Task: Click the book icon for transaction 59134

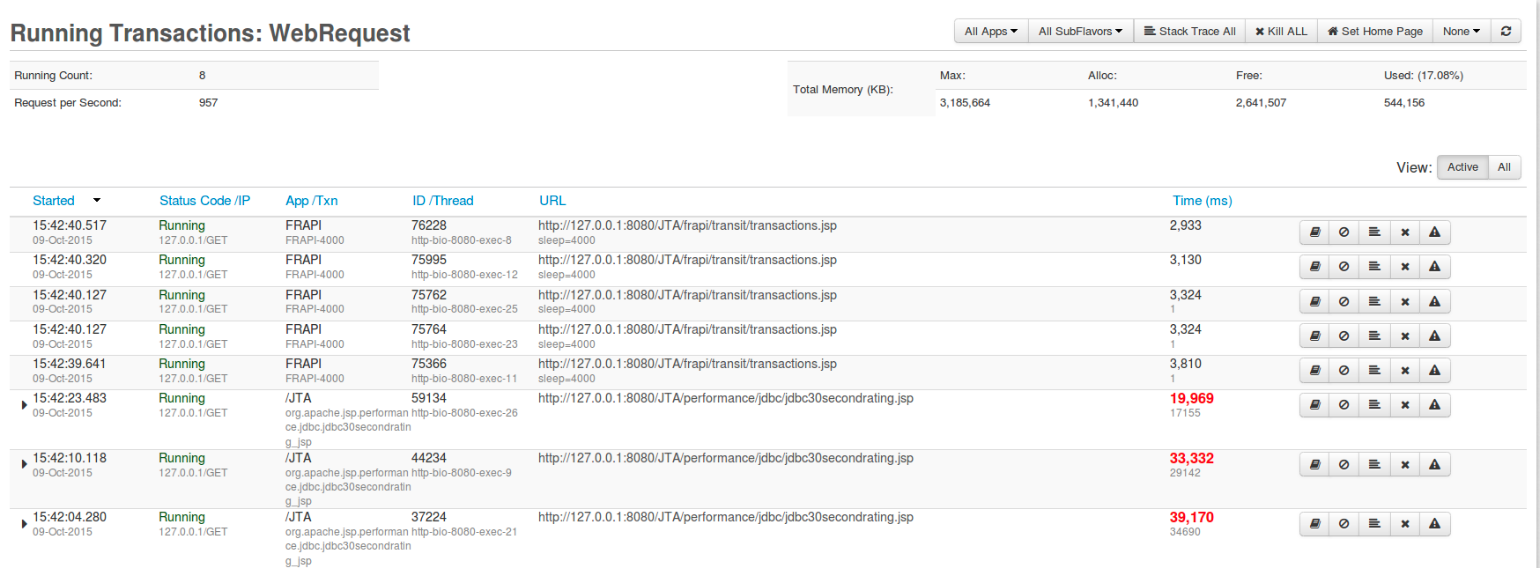Action: (1315, 405)
